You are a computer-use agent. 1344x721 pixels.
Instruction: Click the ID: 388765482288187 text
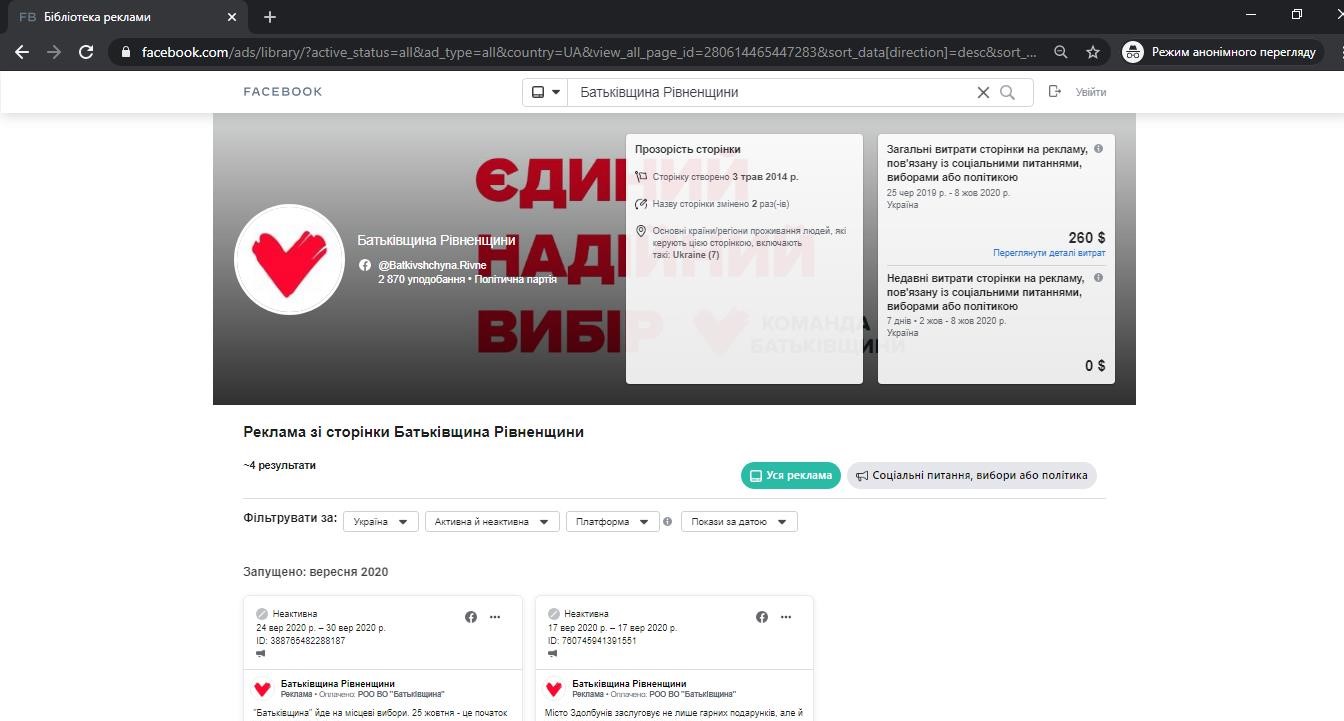pos(301,641)
